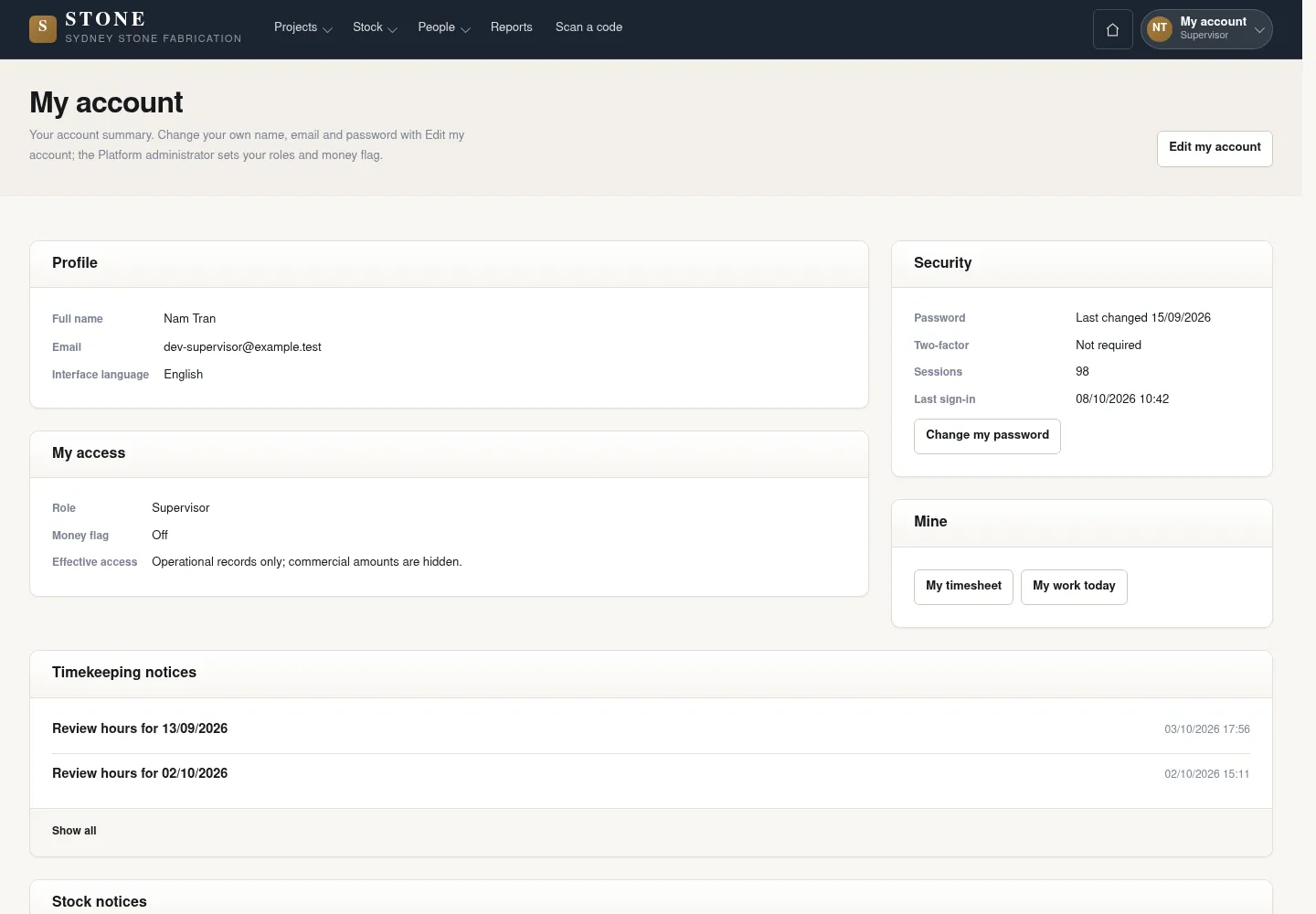The width and height of the screenshot is (1316, 914).
Task: Show all timekeeping notices
Action: pyautogui.click(x=74, y=831)
